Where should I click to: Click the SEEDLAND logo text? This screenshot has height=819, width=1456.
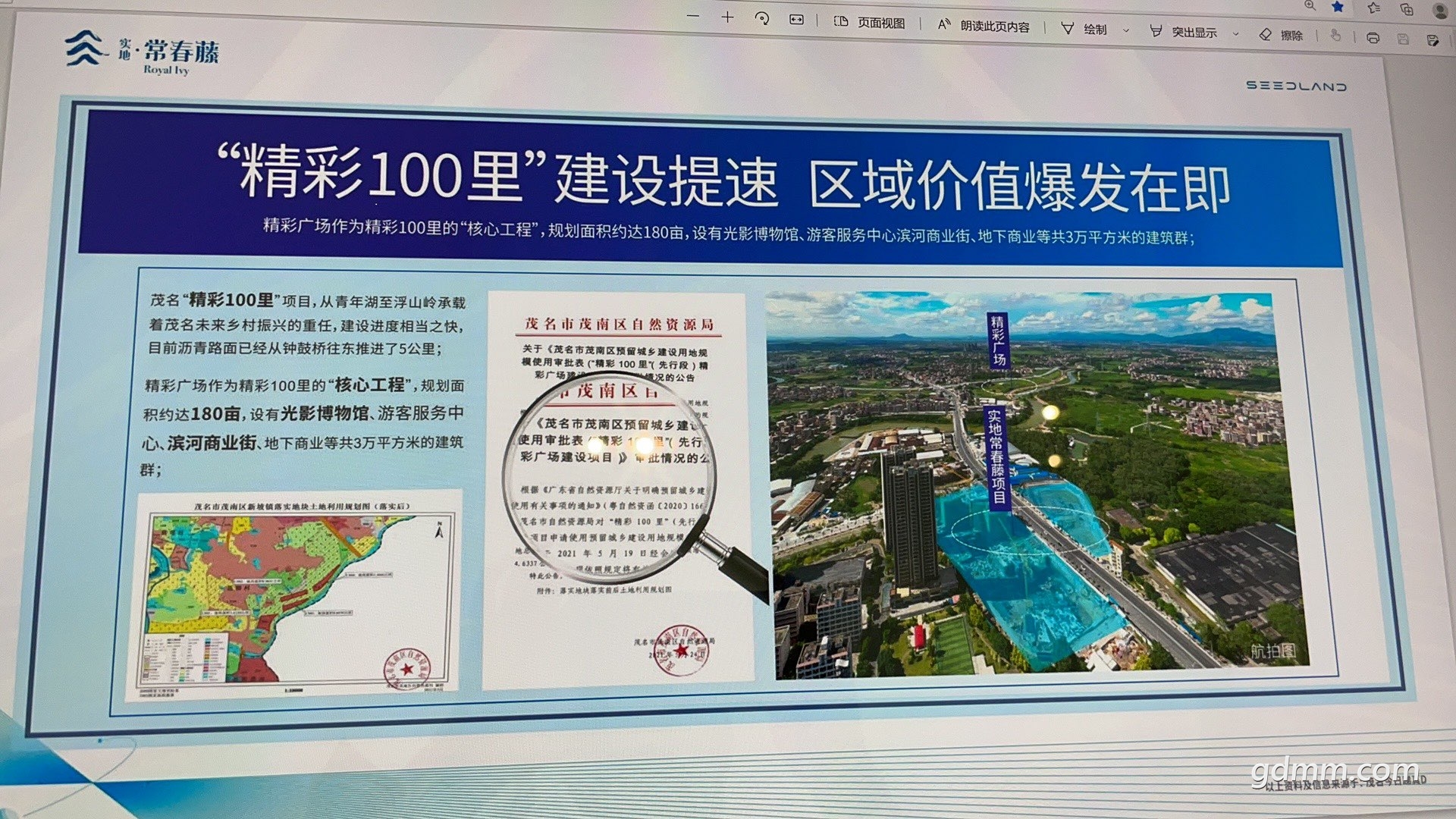1296,86
